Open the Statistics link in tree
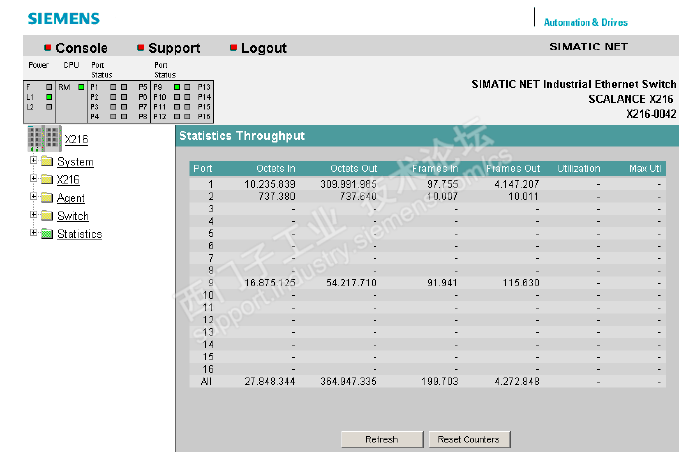 80,234
